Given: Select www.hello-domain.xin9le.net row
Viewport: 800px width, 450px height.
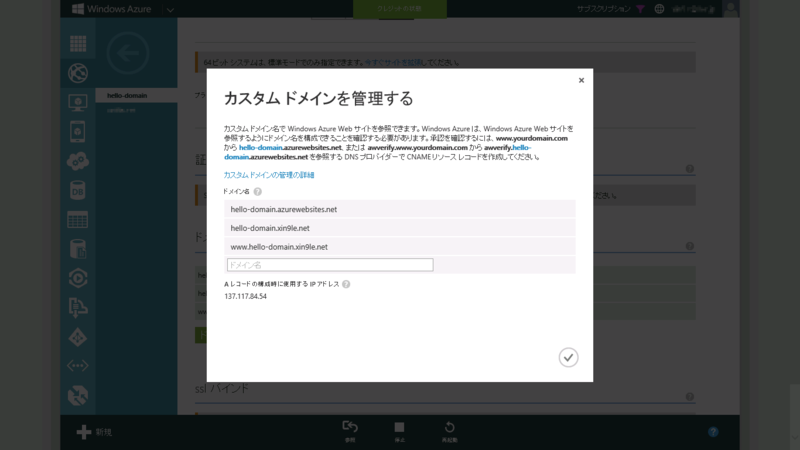Looking at the screenshot, I should tap(399, 246).
